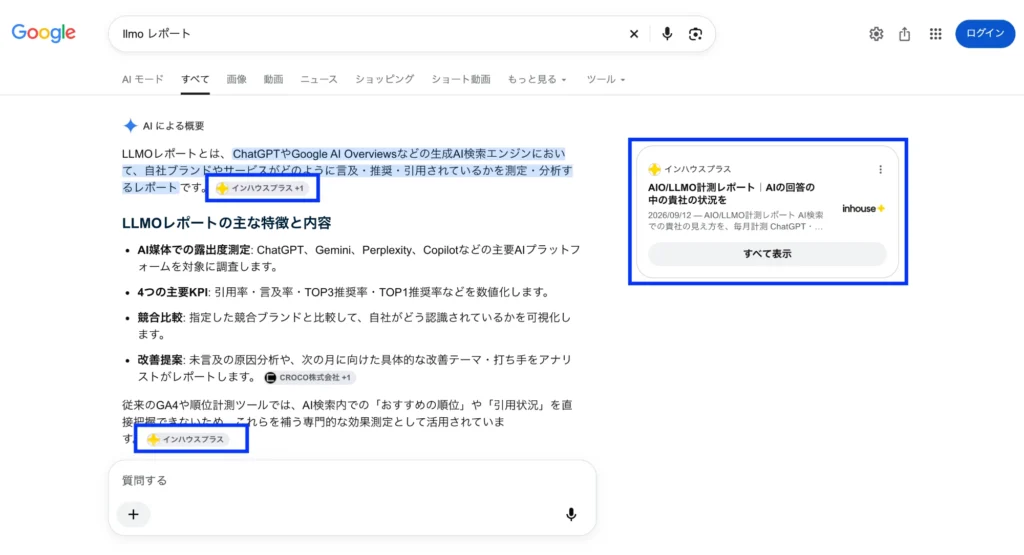This screenshot has height=555, width=1024.
Task: Click the share icon in header
Action: 904,34
